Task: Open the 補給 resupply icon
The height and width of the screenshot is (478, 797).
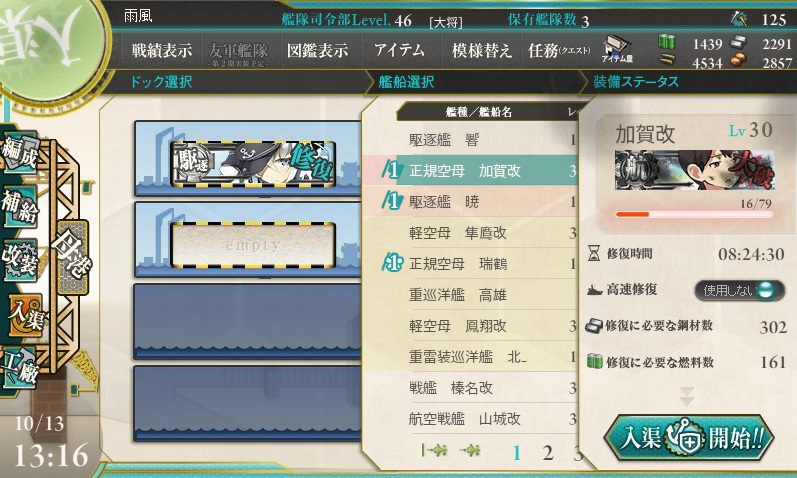Action: pos(19,205)
